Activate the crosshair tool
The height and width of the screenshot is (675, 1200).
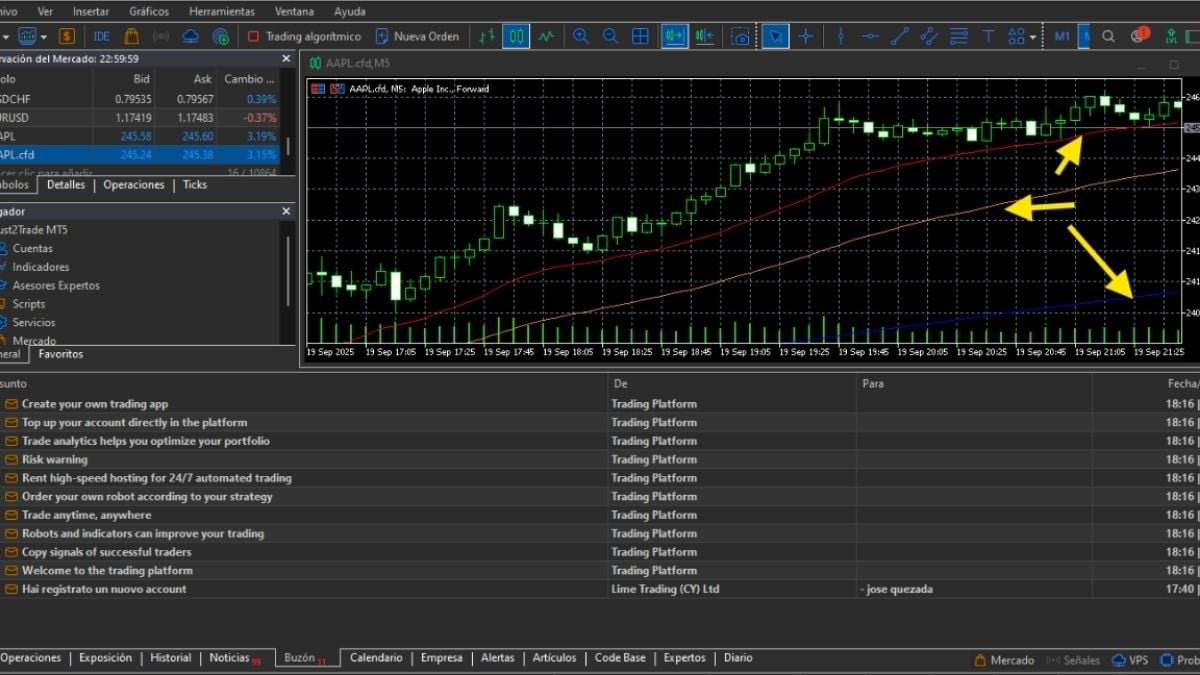806,35
